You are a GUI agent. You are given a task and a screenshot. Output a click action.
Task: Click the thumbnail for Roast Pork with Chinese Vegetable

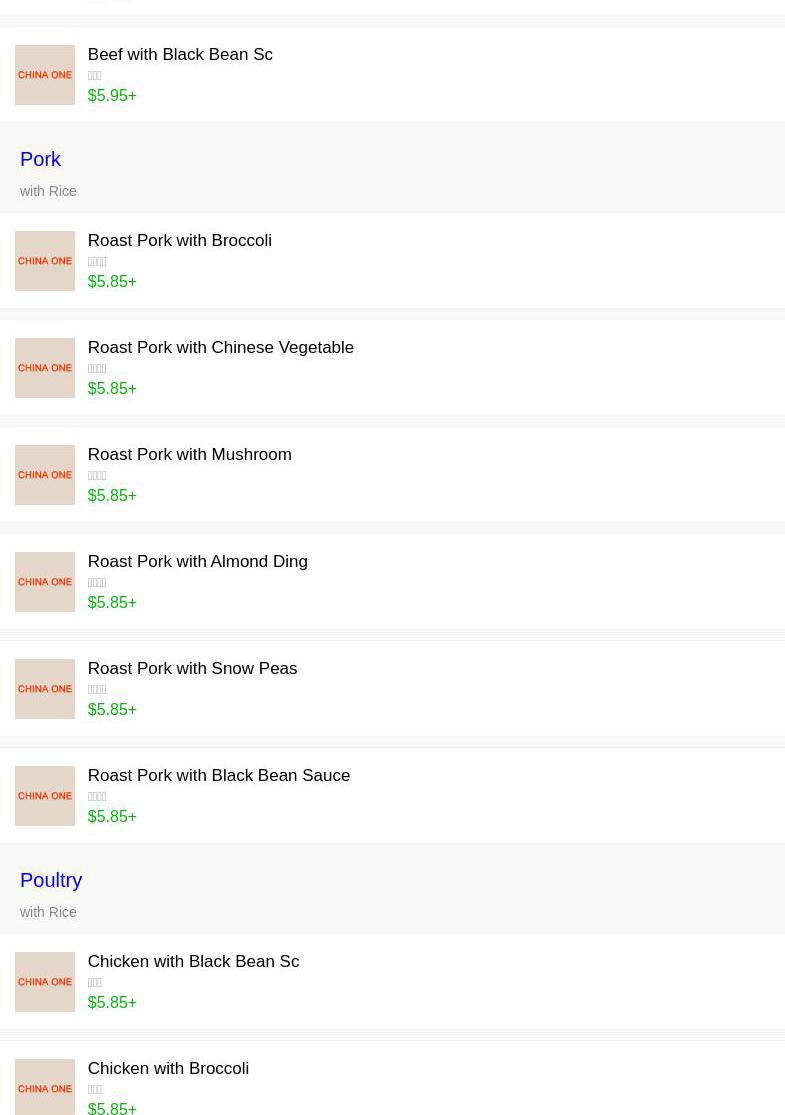point(45,368)
